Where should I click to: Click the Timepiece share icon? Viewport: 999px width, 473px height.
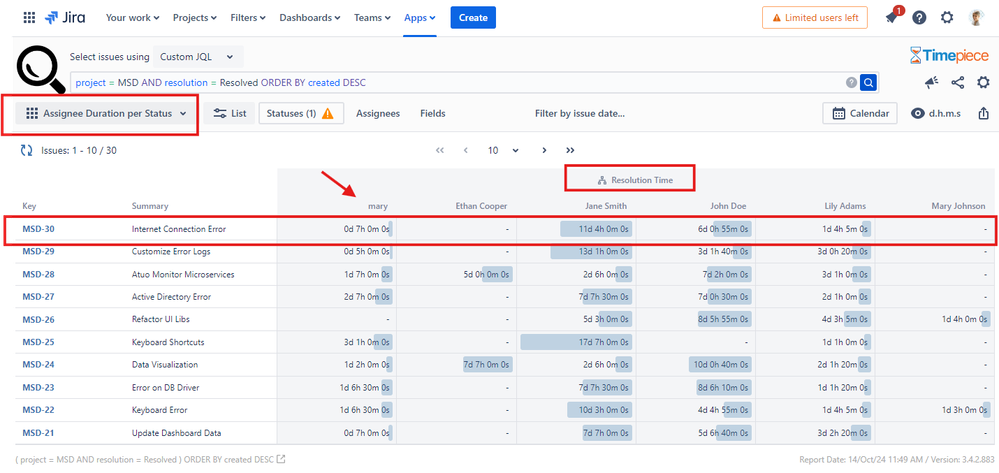(958, 82)
